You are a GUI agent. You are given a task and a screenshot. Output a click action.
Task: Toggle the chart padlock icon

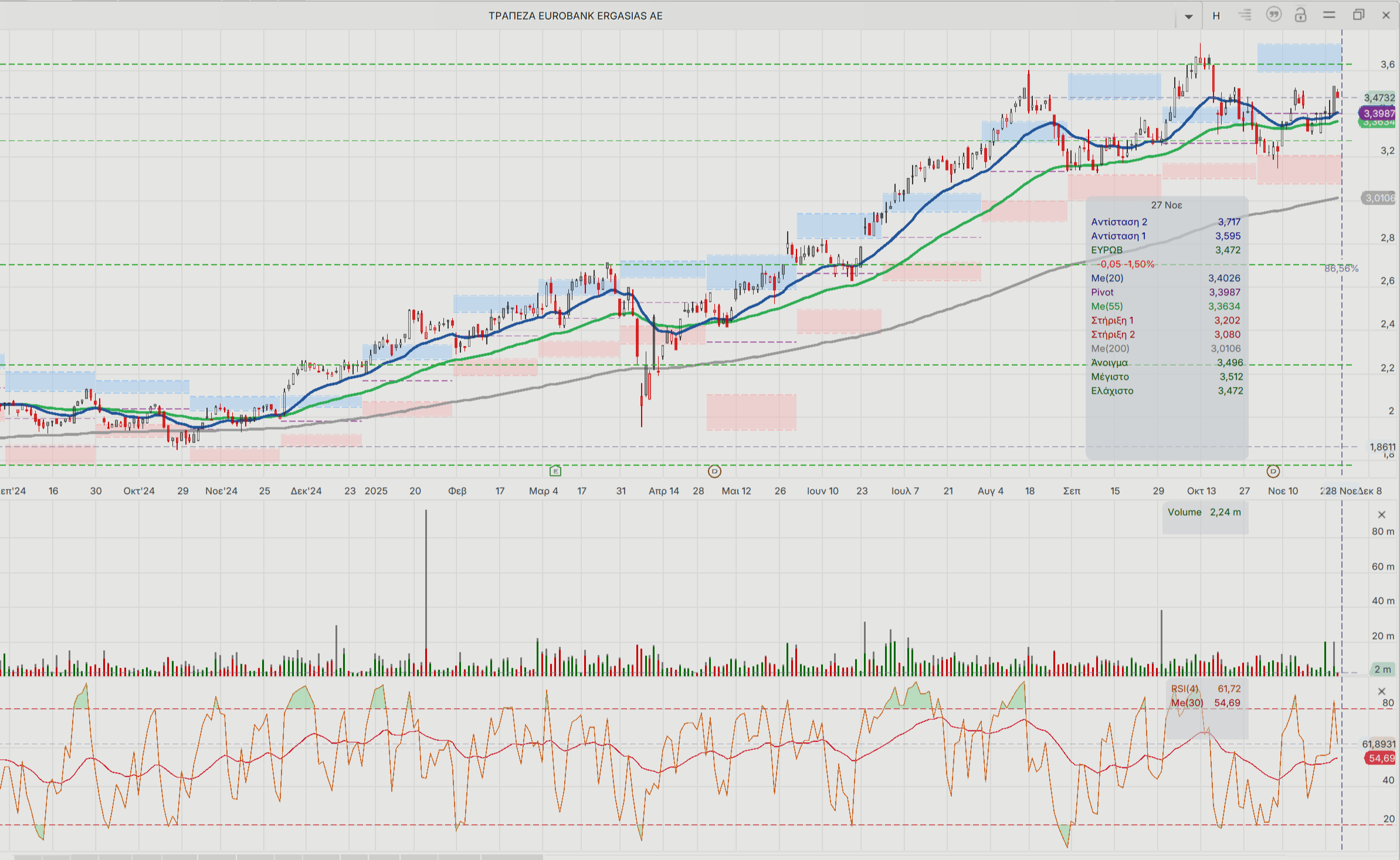click(1300, 15)
